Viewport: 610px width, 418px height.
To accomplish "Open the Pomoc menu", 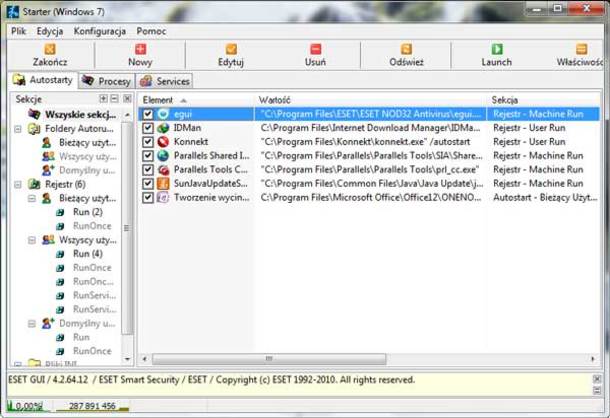I will pos(151,31).
